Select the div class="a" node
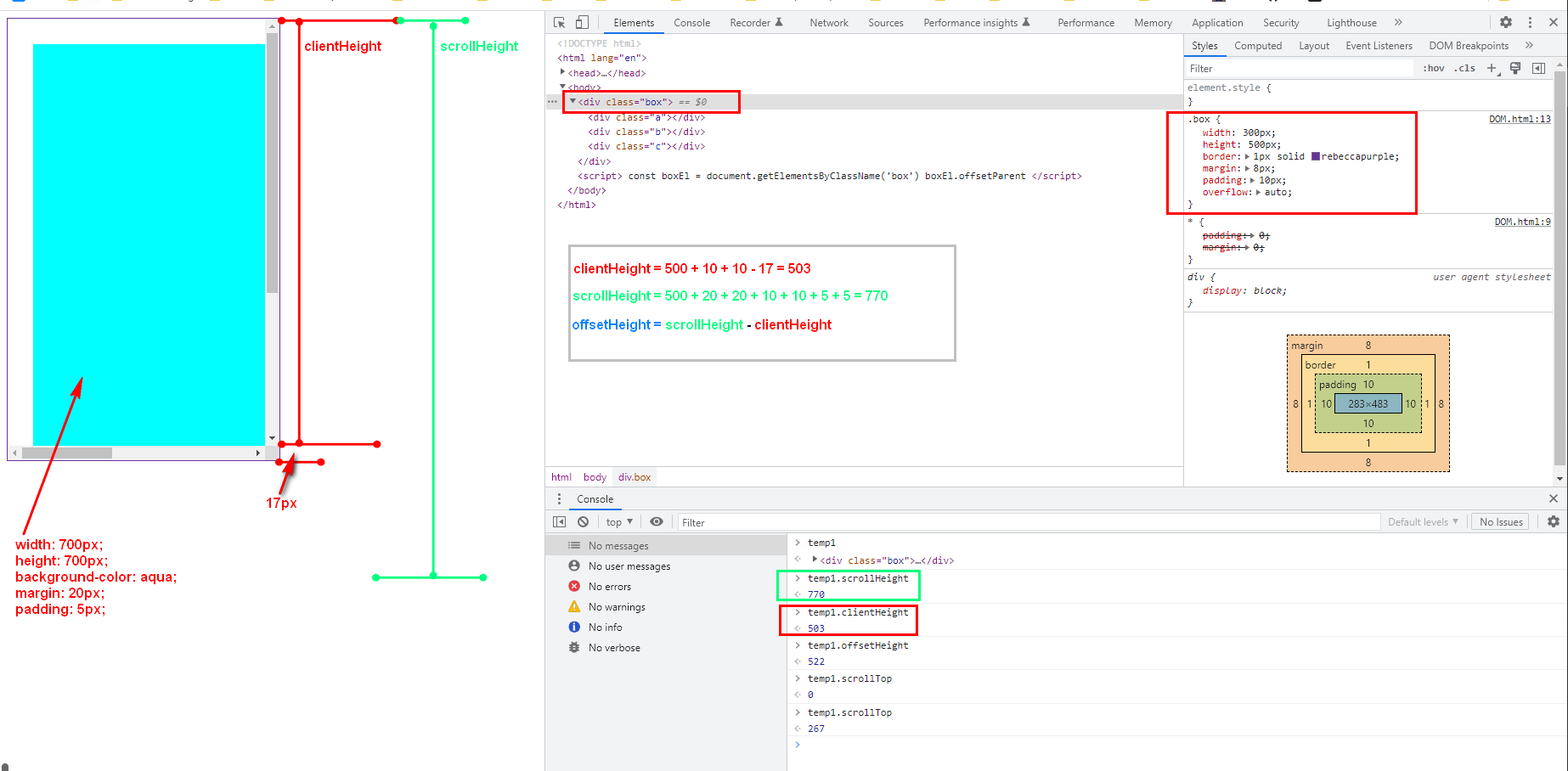1568x771 pixels. point(646,117)
